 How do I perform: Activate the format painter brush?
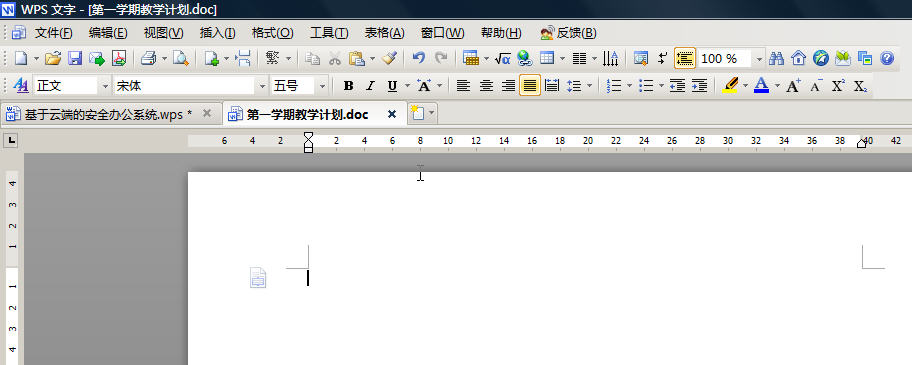pyautogui.click(x=390, y=58)
